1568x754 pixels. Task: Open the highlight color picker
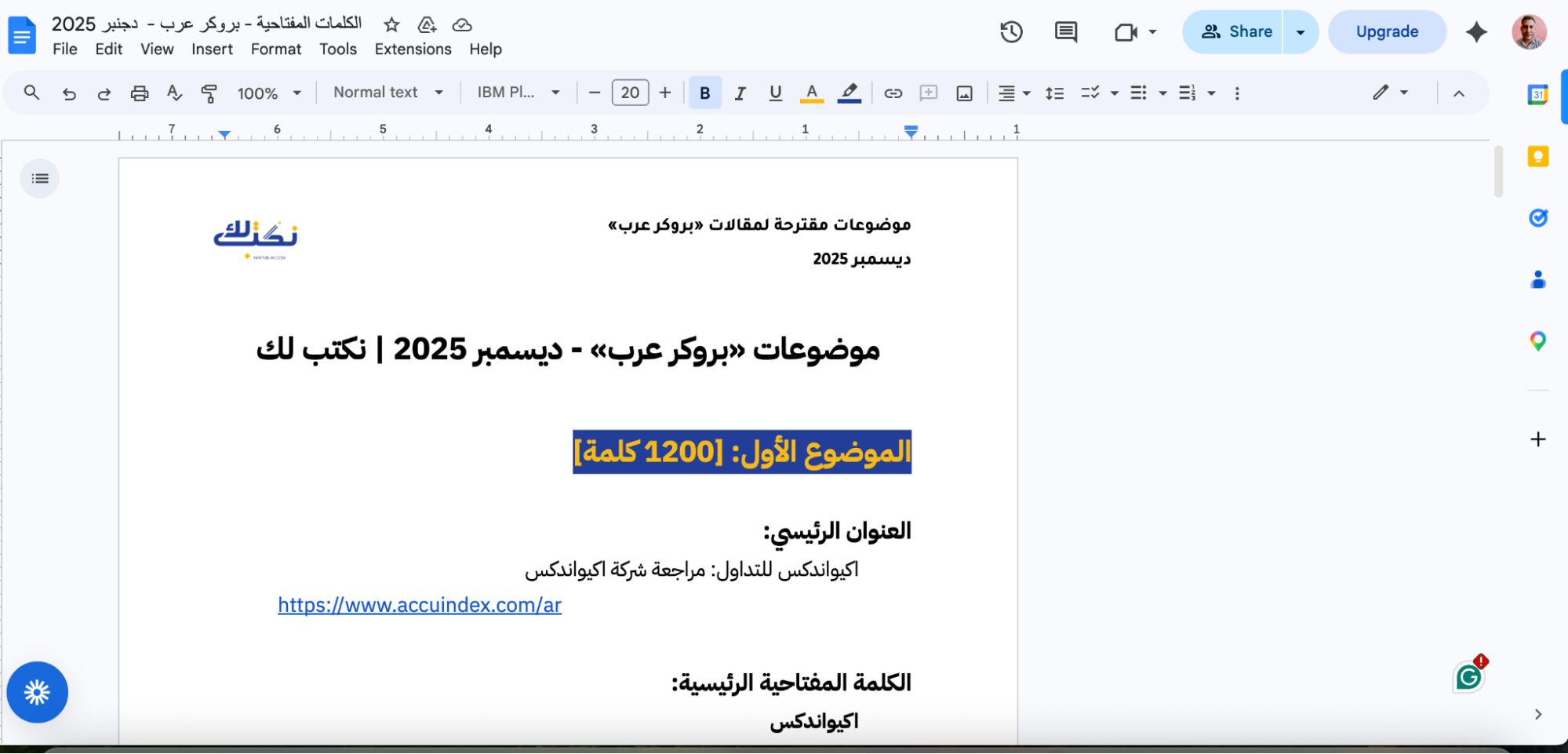(x=849, y=93)
